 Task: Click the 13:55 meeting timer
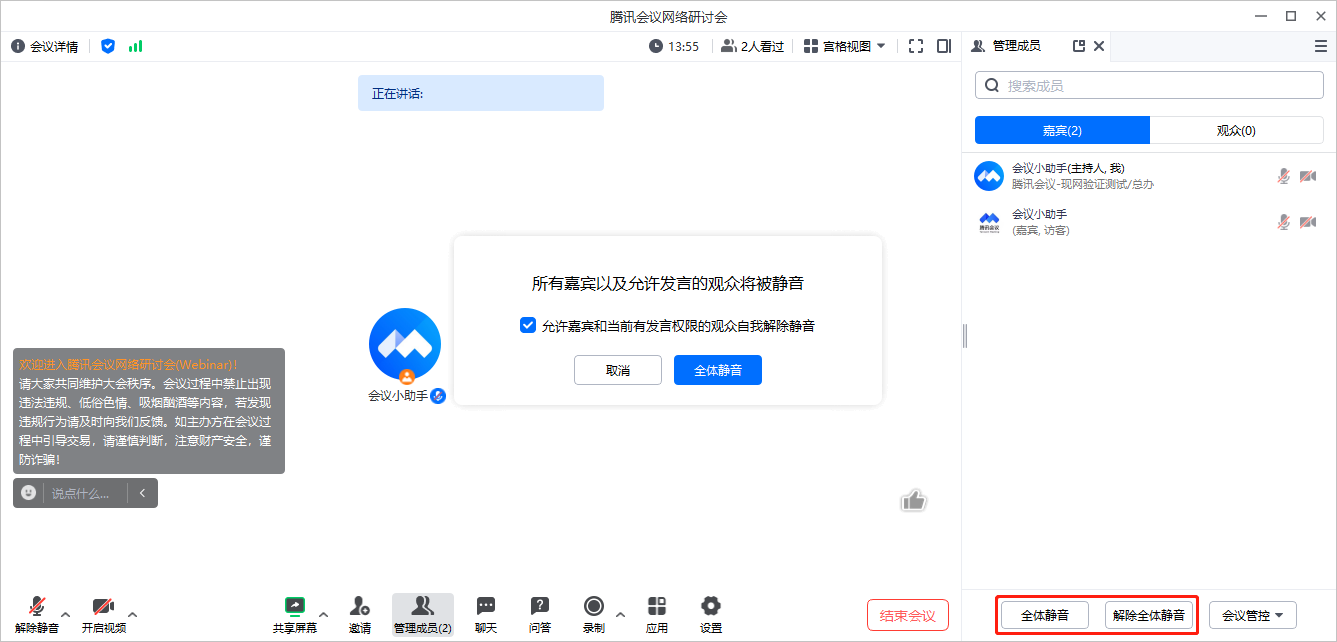674,46
